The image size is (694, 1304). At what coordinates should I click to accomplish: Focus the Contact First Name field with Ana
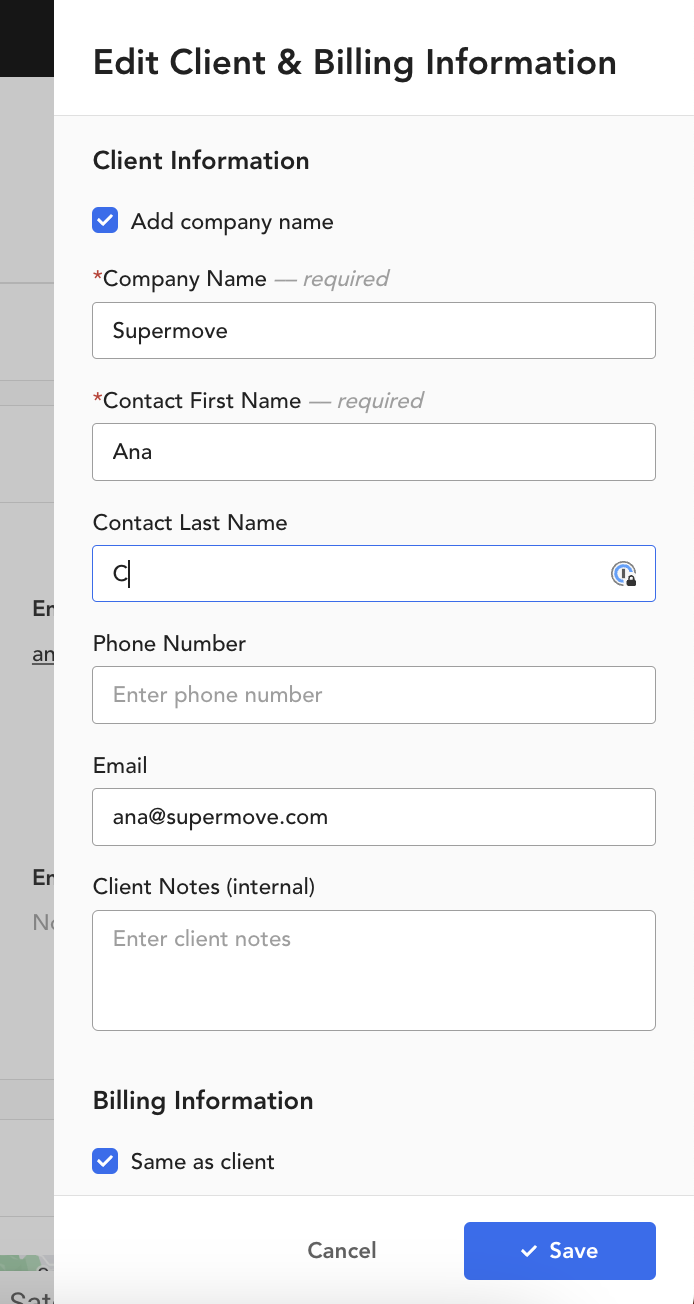tap(374, 452)
